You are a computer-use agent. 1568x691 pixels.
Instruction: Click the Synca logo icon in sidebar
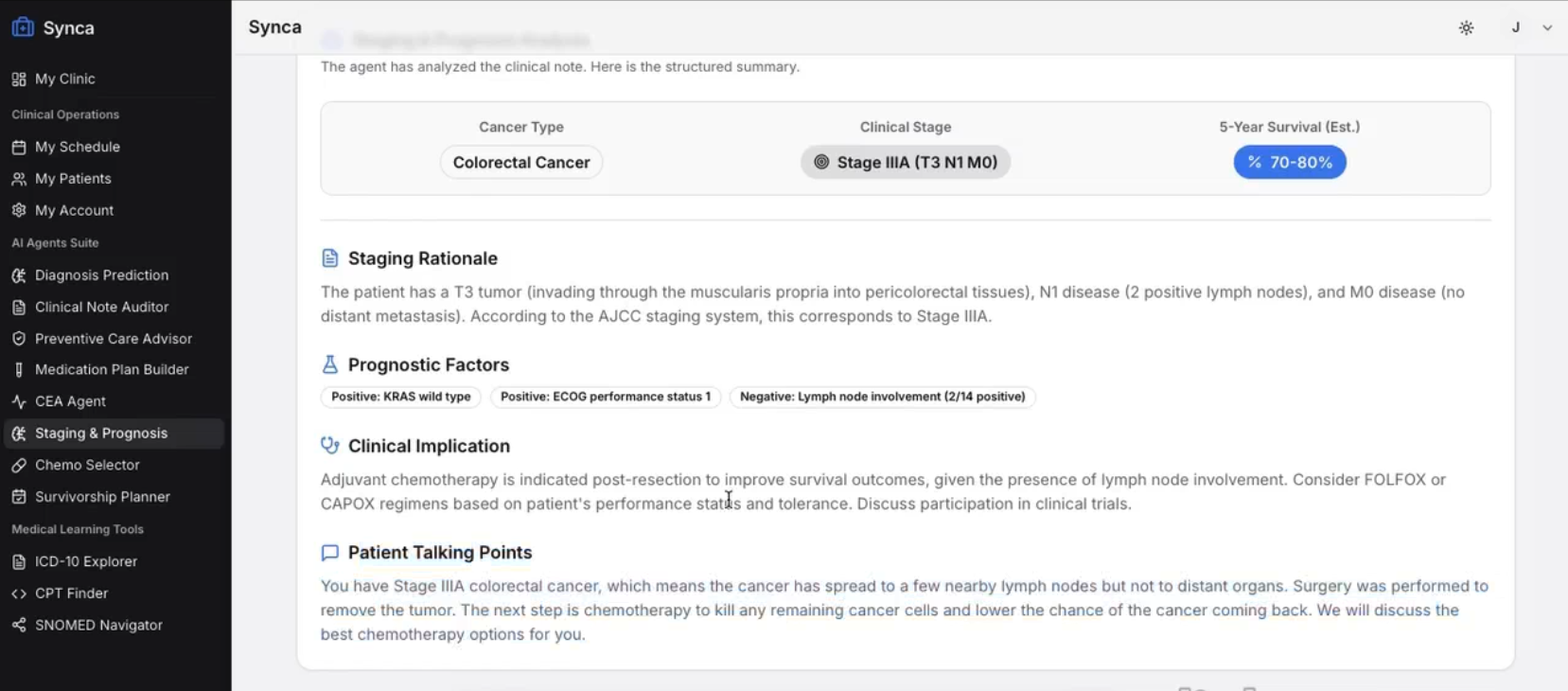pos(23,27)
